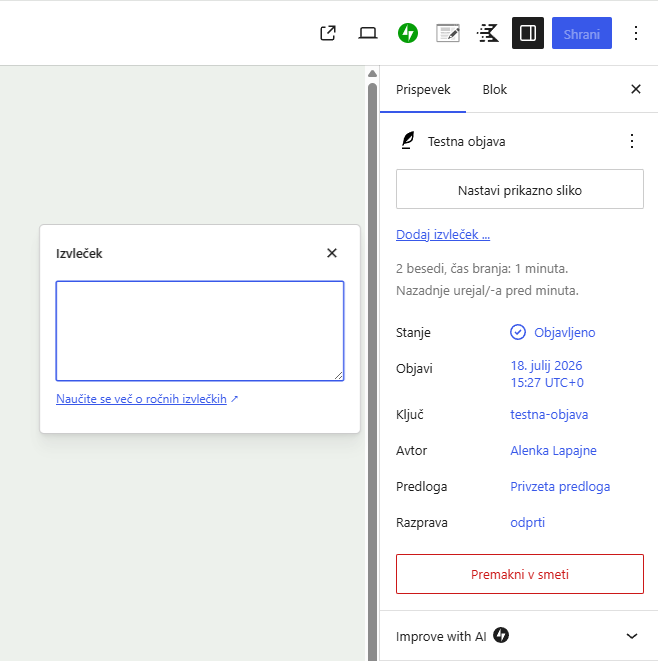Open the device preview laptop icon

(x=368, y=33)
